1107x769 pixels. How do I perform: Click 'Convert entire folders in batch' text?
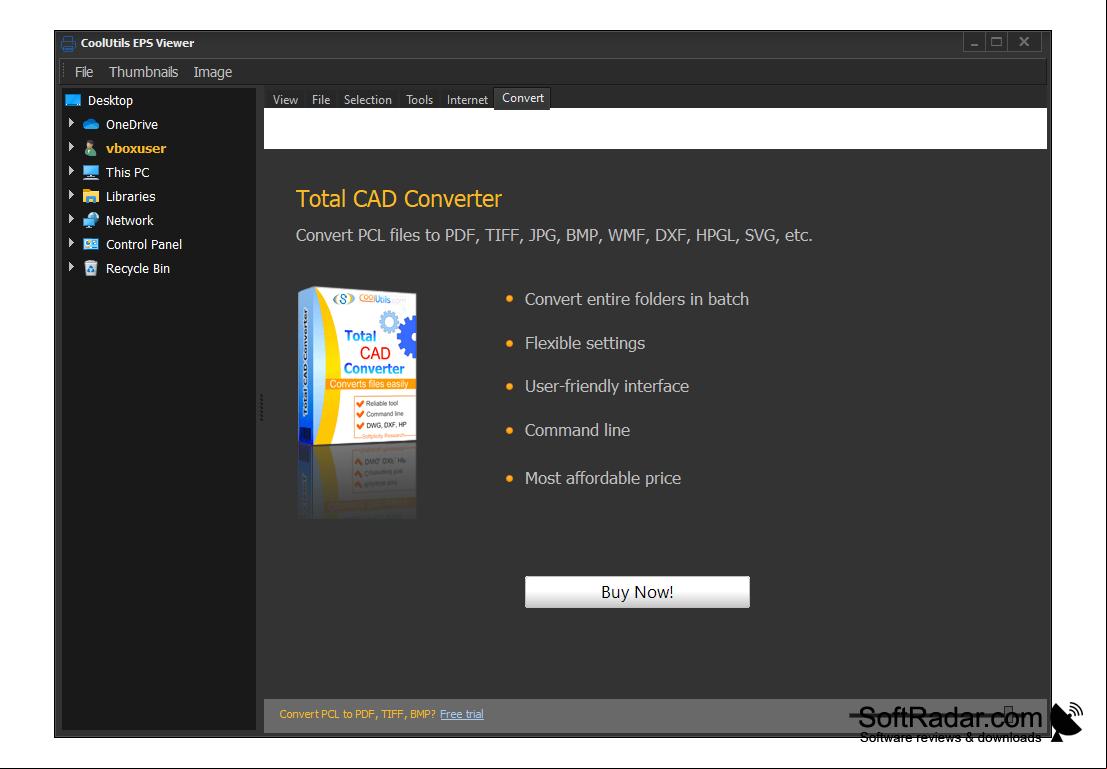click(x=637, y=299)
